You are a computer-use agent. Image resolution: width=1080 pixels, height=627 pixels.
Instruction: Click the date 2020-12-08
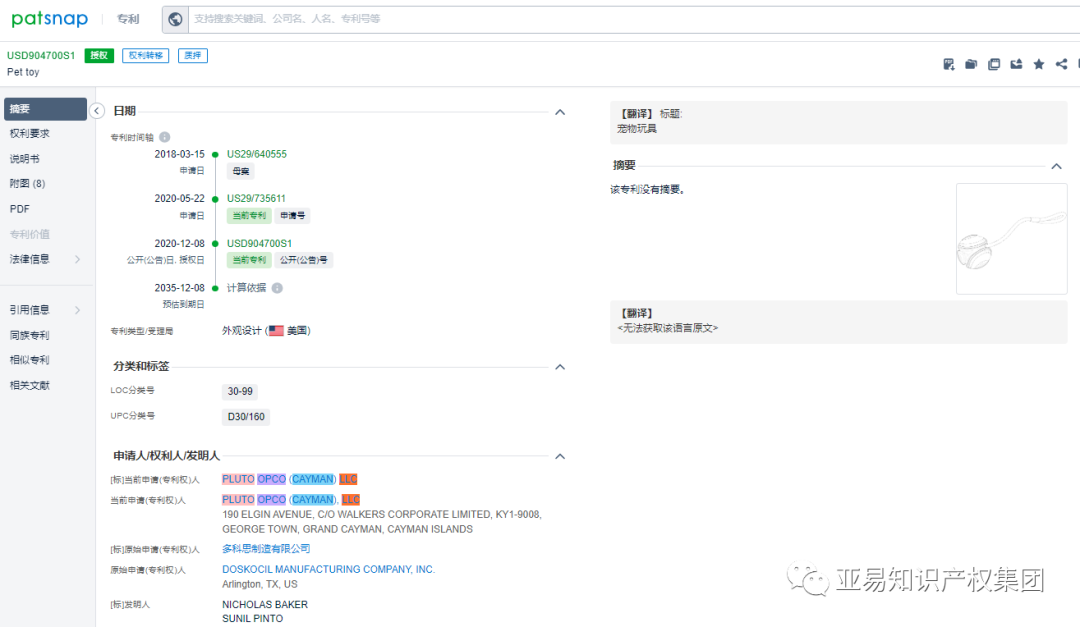pos(180,244)
